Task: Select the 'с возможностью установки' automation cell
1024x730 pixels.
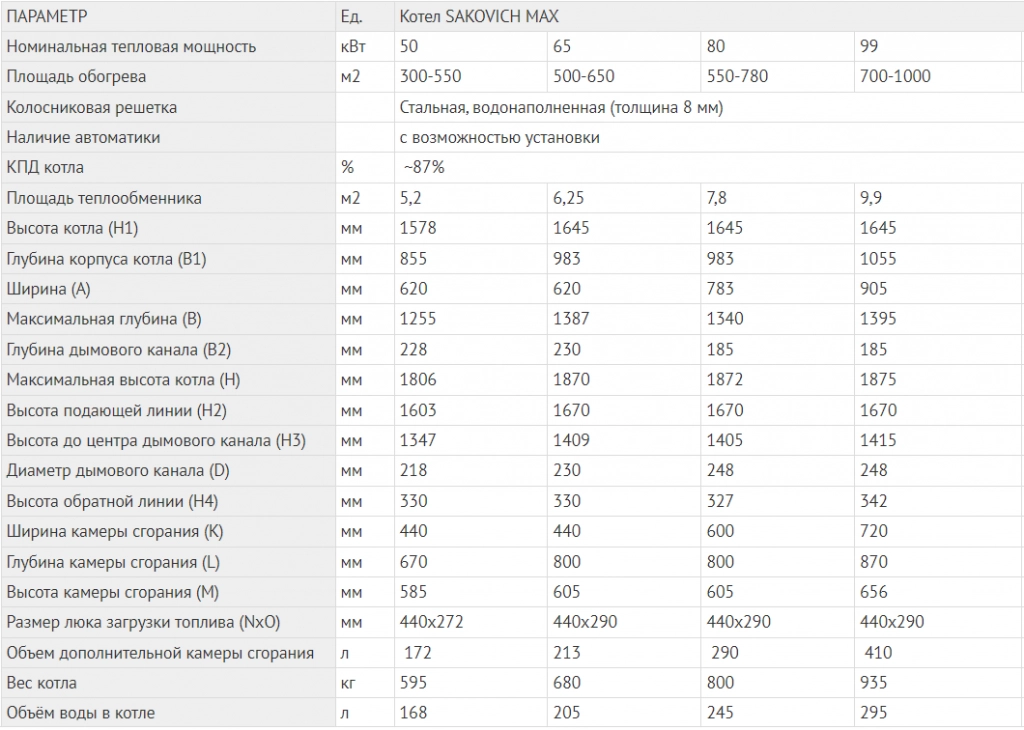Action: click(x=499, y=137)
